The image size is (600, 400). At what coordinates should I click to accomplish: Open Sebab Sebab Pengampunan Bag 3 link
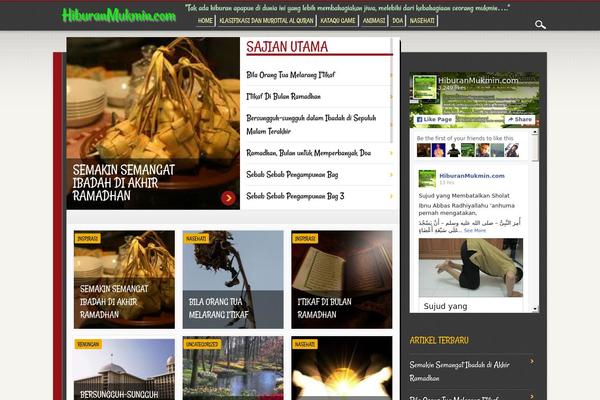[295, 196]
